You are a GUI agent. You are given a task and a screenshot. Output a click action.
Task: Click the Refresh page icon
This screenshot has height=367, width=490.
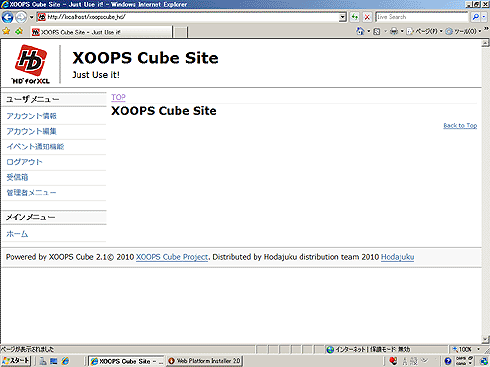(x=355, y=17)
